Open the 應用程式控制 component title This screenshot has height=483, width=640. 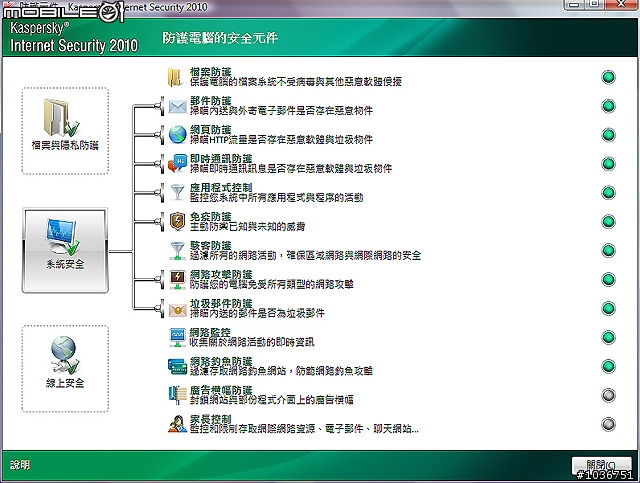click(221, 188)
